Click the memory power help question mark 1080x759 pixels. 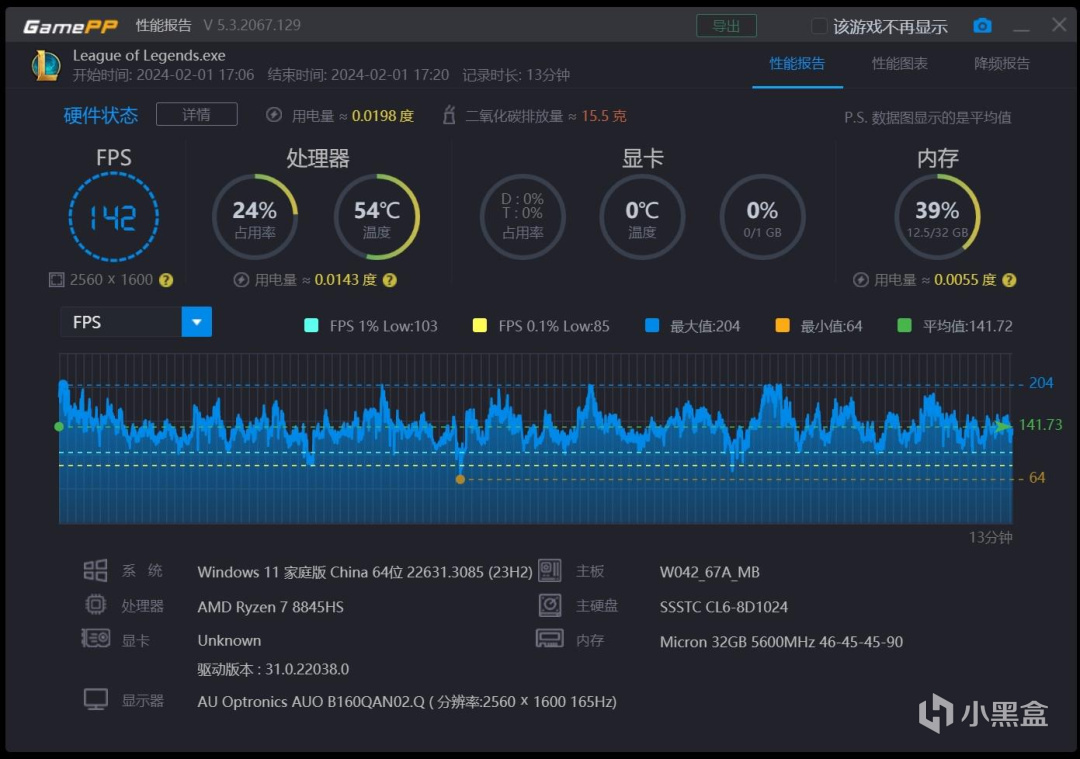pyautogui.click(x=1009, y=280)
